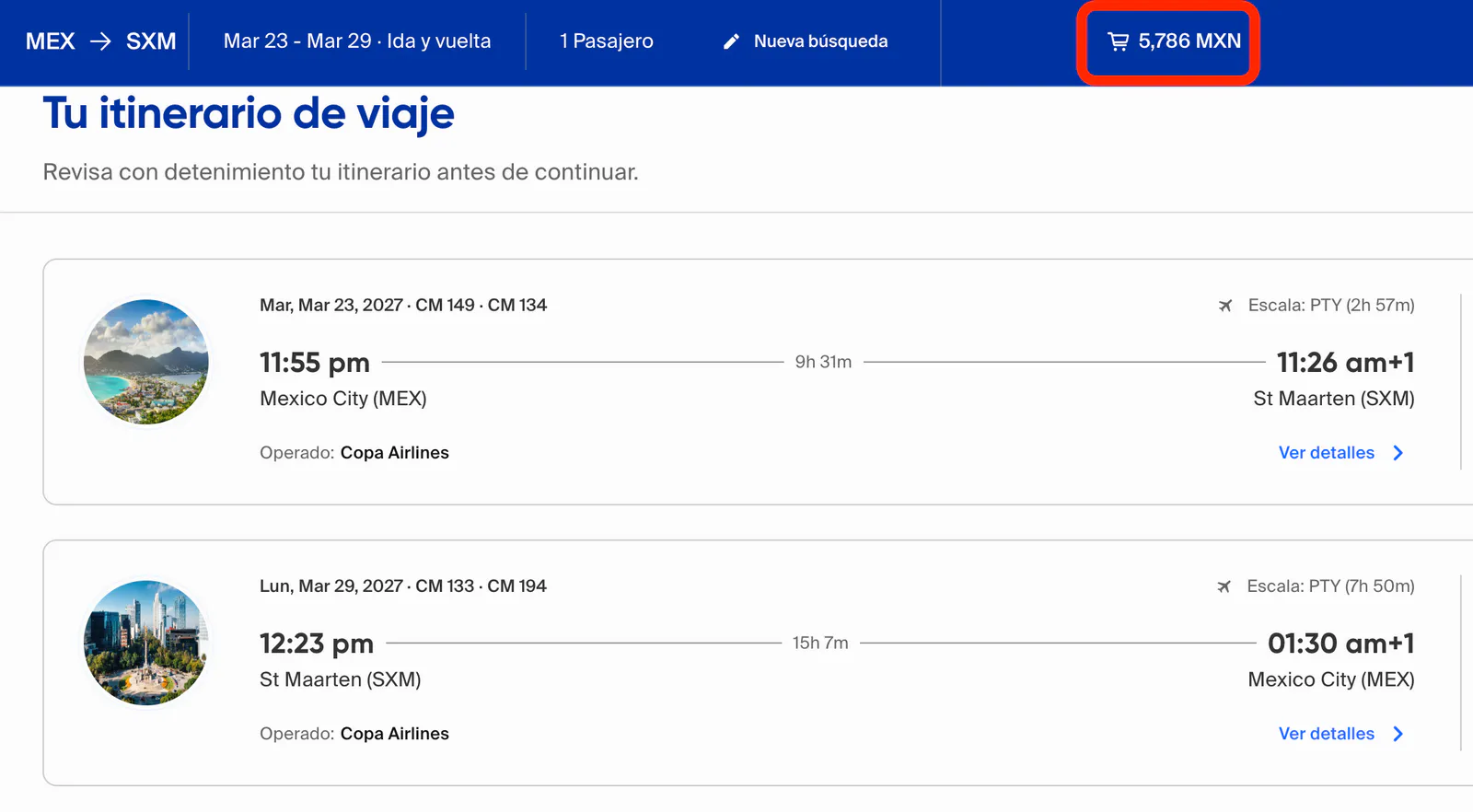Click the plane icon beside Escala PTY 7h 50m
This screenshot has width=1473, height=812.
coord(1224,586)
